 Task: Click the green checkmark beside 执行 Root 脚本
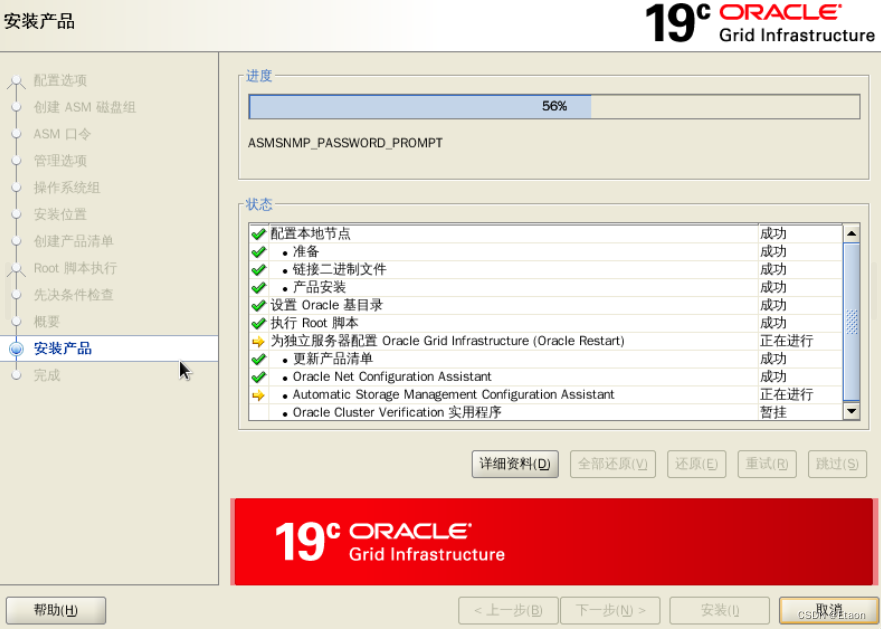258,323
